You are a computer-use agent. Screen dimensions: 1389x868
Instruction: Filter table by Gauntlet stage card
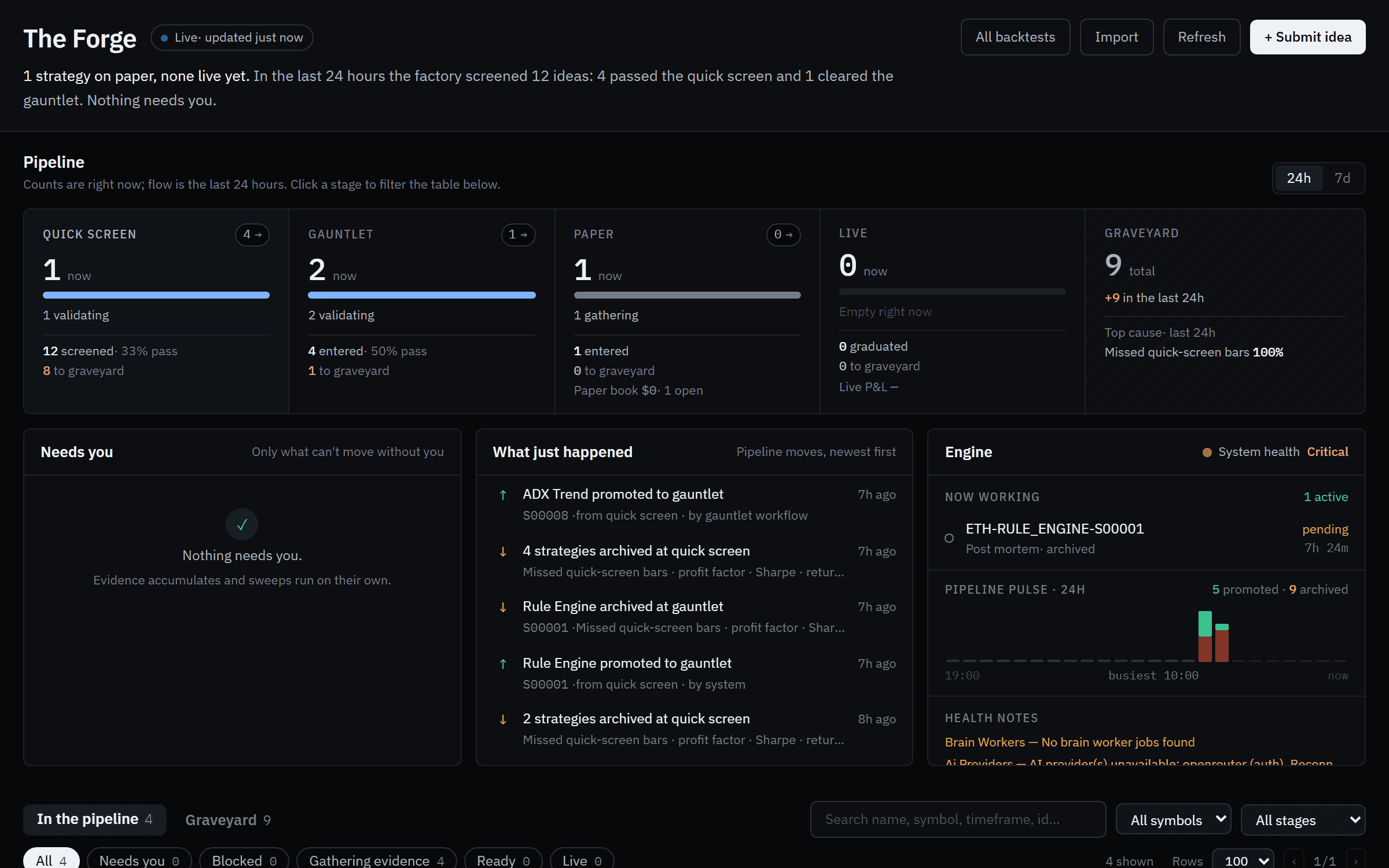[421, 311]
